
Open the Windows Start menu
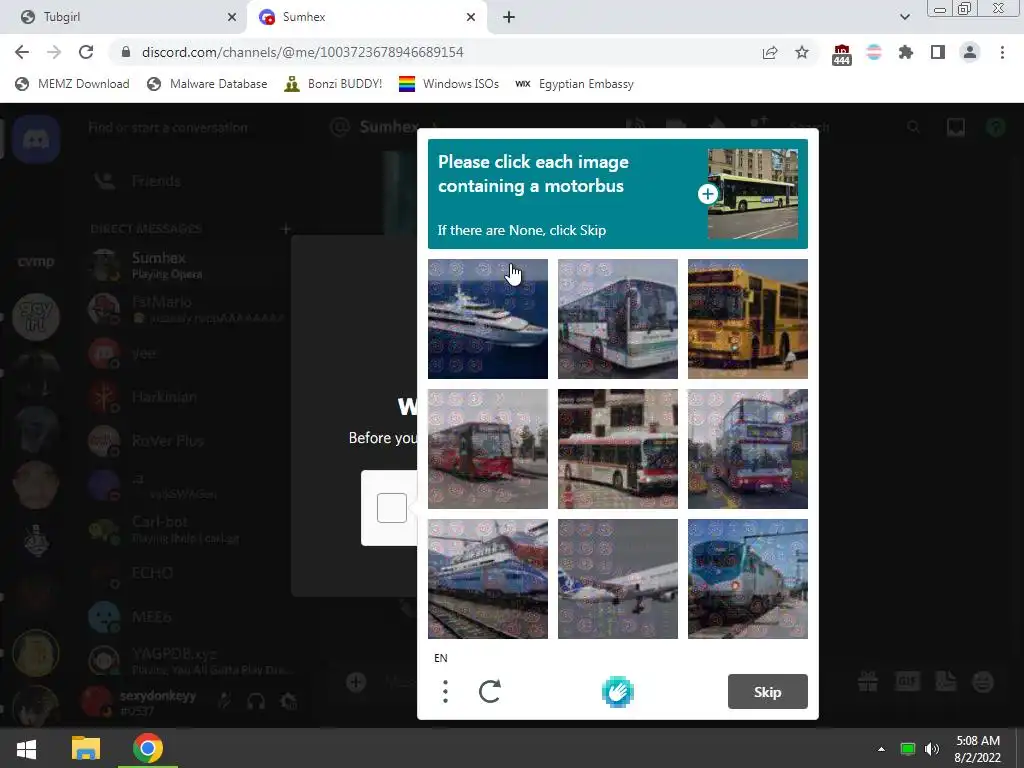tap(25, 748)
